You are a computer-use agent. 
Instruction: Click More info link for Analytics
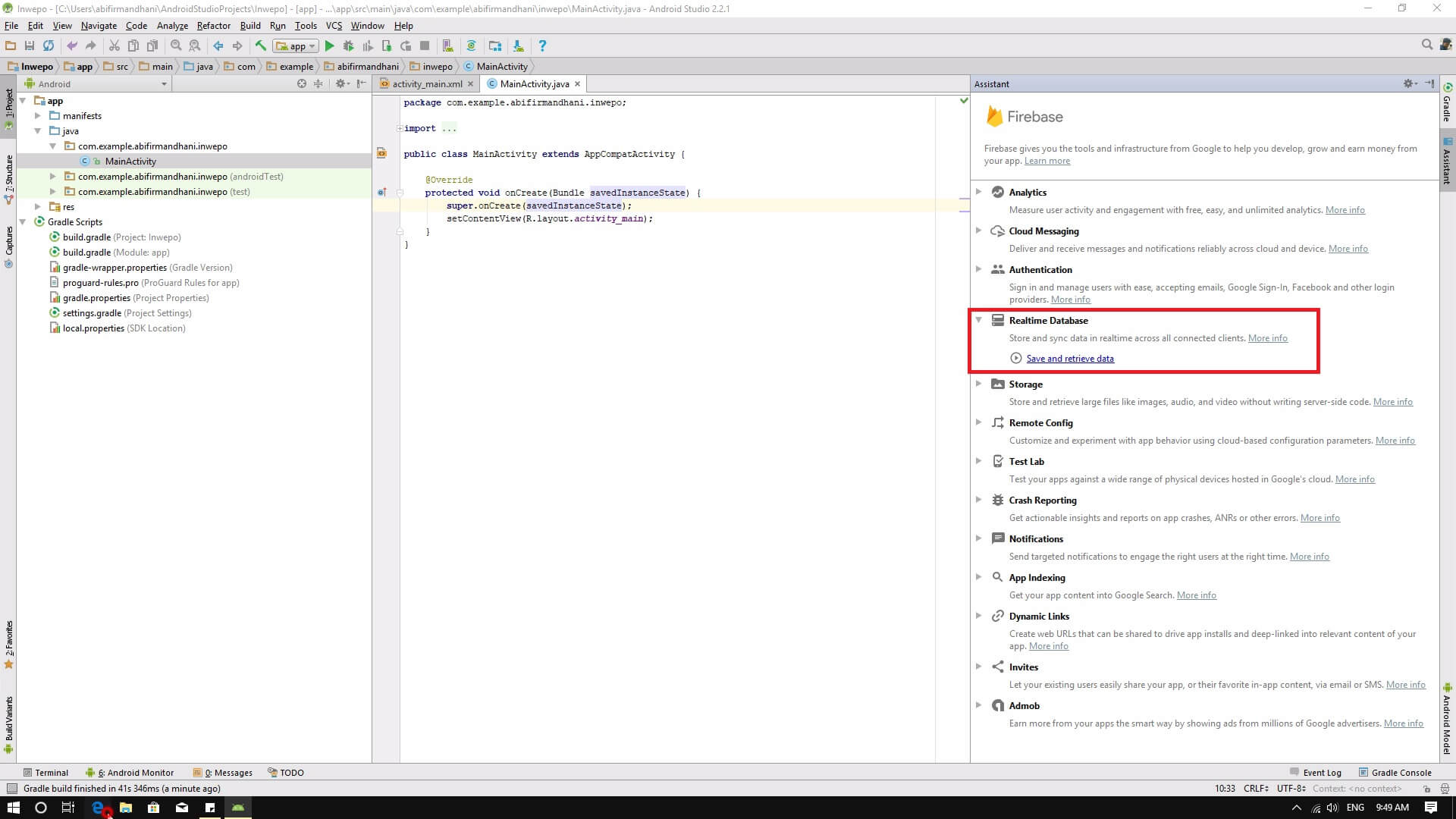click(x=1345, y=210)
